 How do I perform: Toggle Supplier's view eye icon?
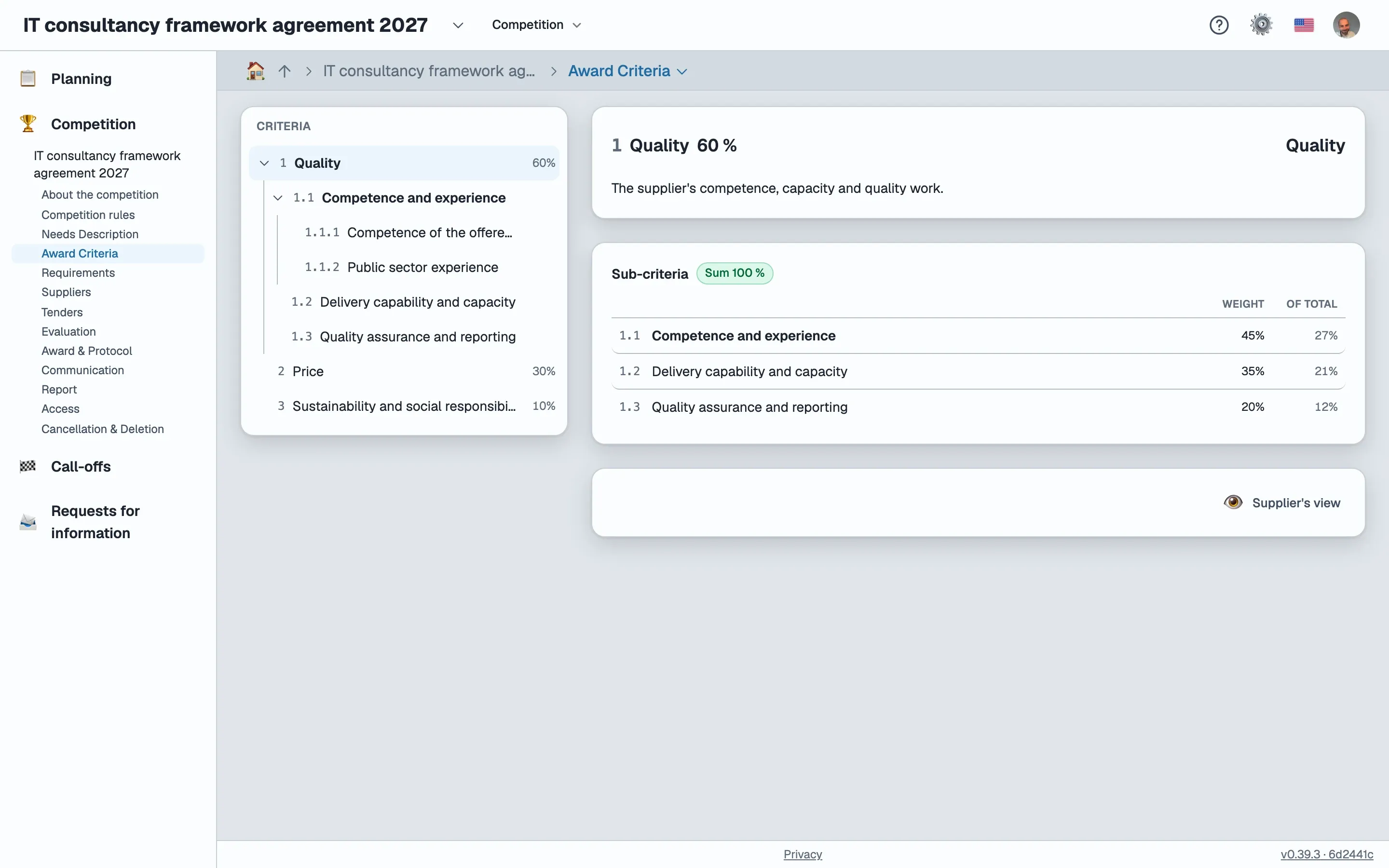1233,502
